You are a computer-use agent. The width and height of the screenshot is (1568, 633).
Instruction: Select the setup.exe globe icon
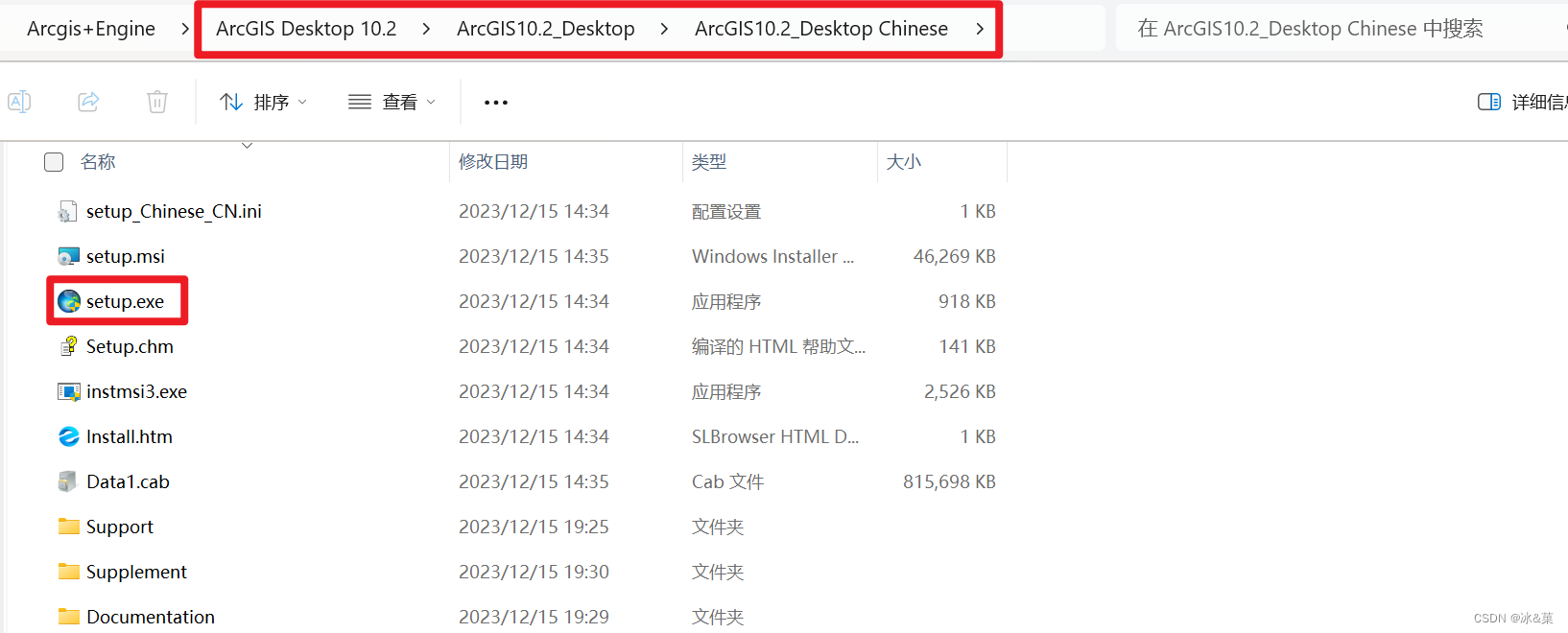click(x=68, y=301)
